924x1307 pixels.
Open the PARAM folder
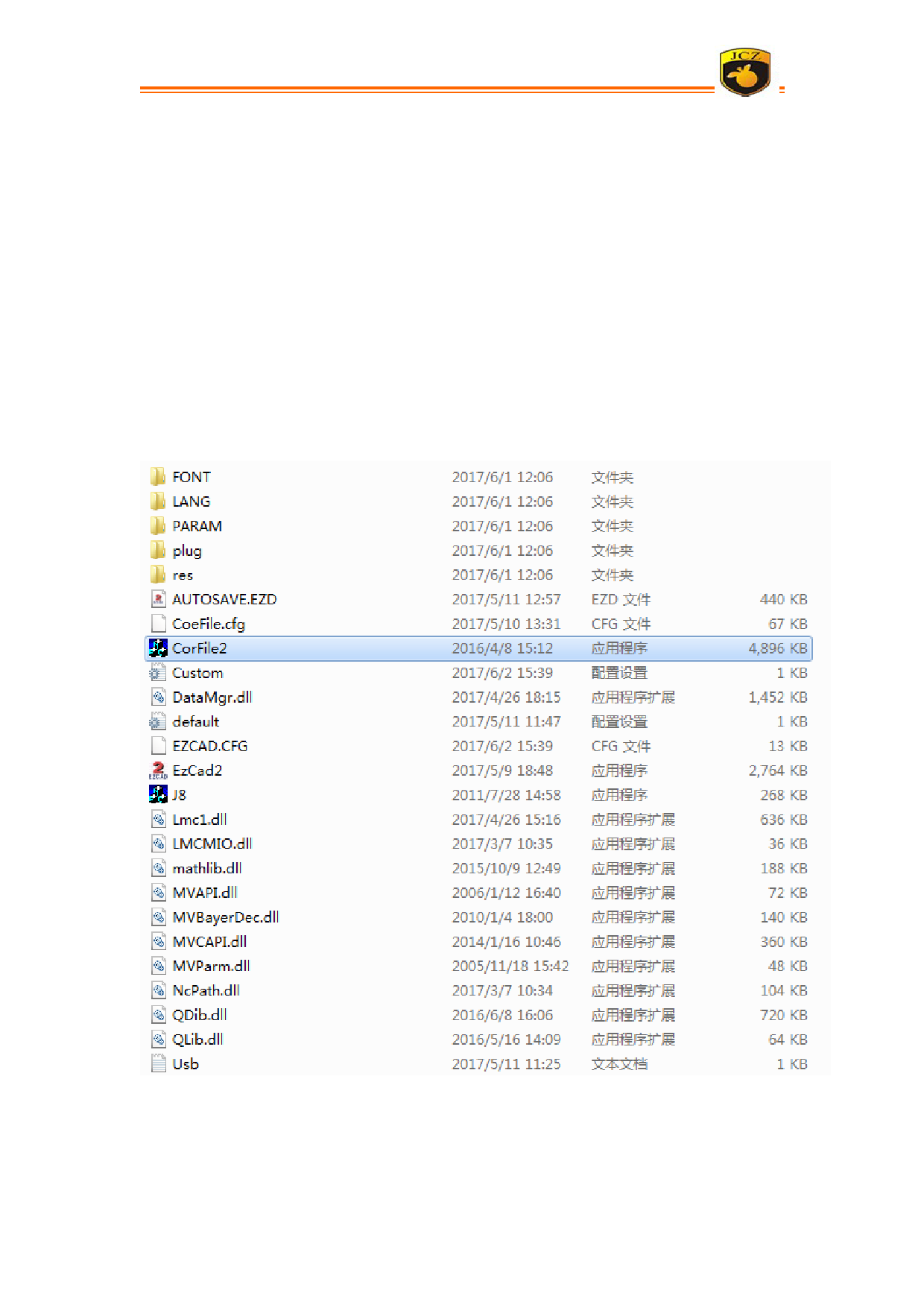[197, 526]
